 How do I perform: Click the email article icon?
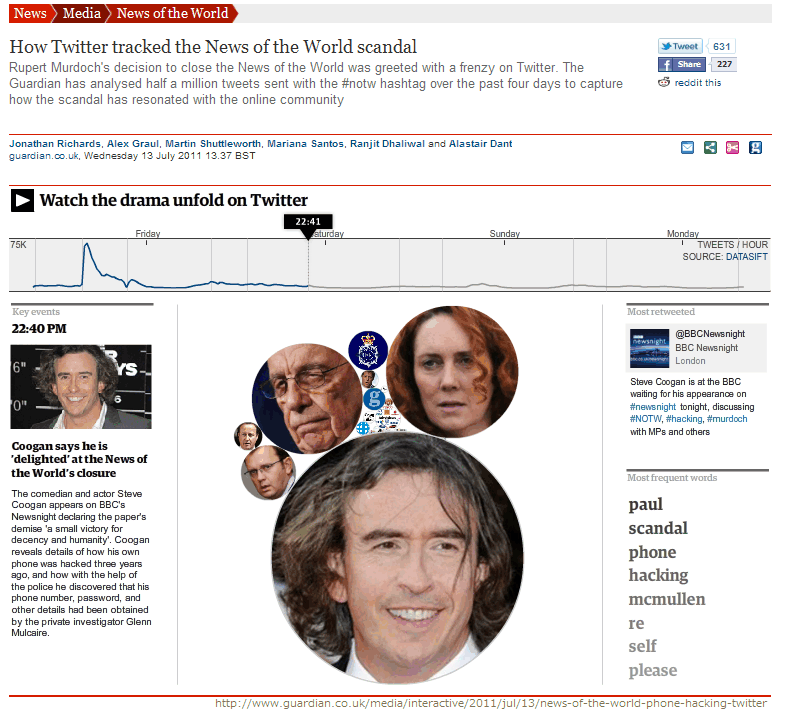pyautogui.click(x=687, y=148)
